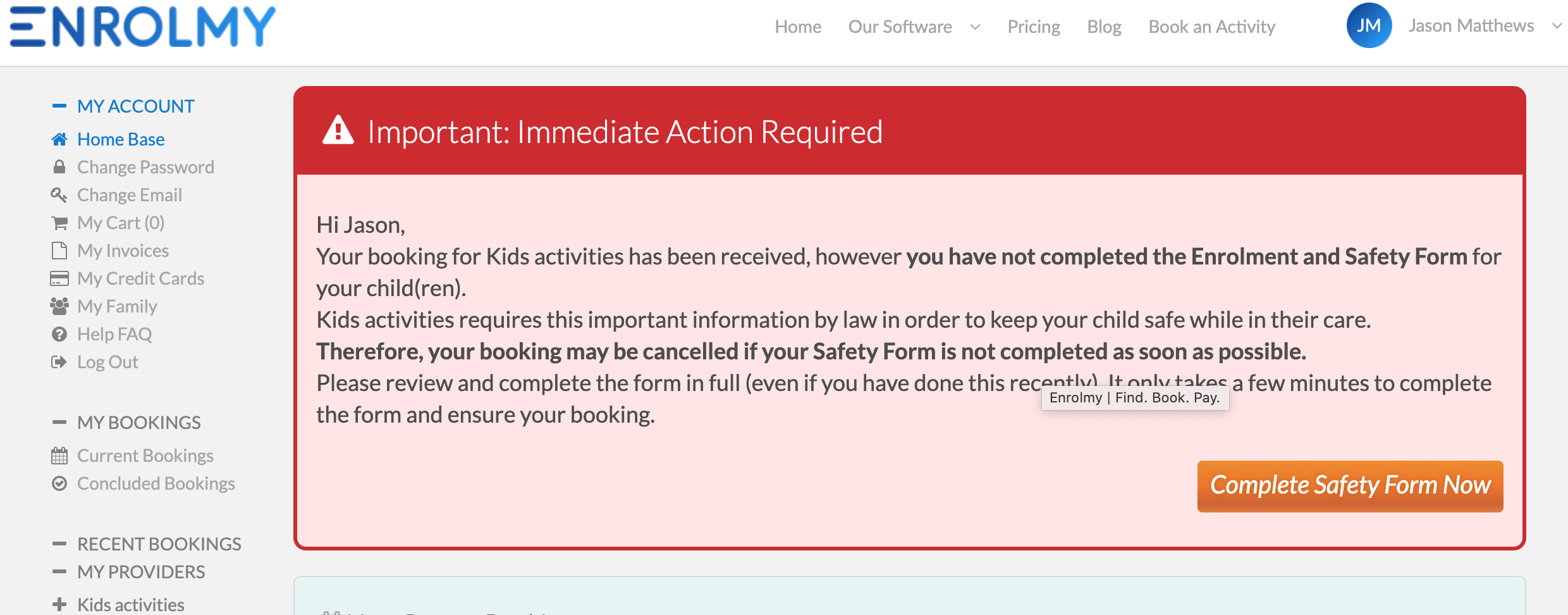The image size is (1568, 615).
Task: Open the My Family link
Action: pos(117,306)
